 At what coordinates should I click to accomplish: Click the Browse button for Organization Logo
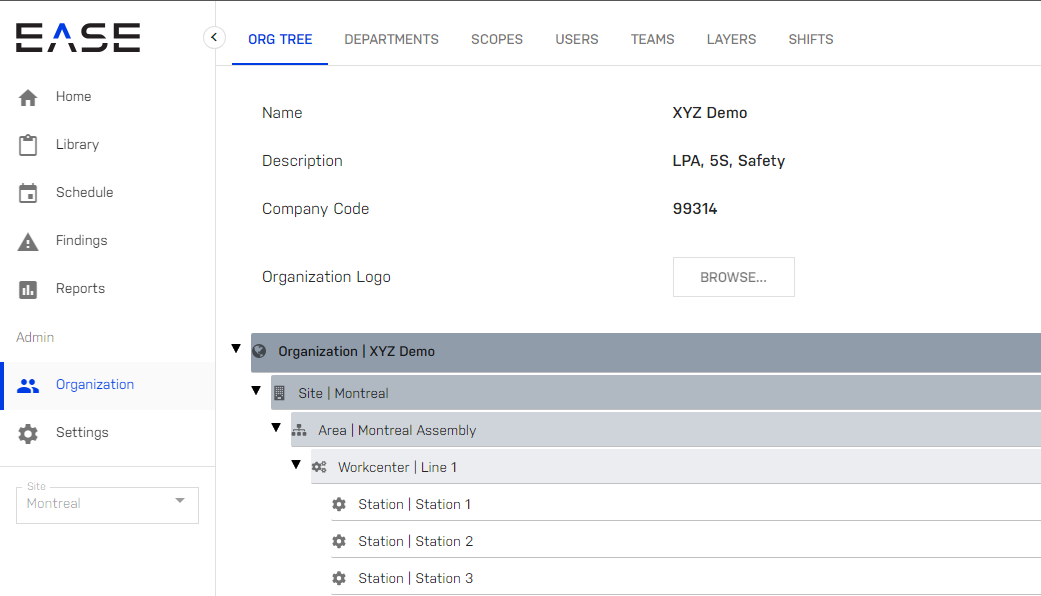pos(734,277)
